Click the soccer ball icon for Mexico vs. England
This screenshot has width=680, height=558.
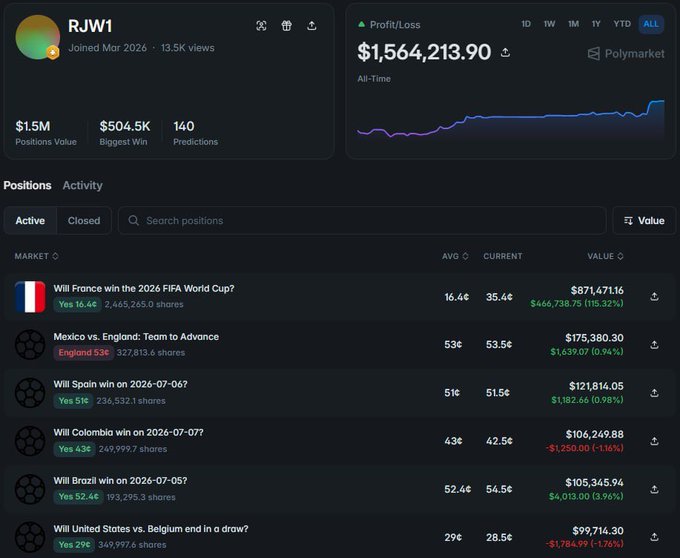(30, 345)
